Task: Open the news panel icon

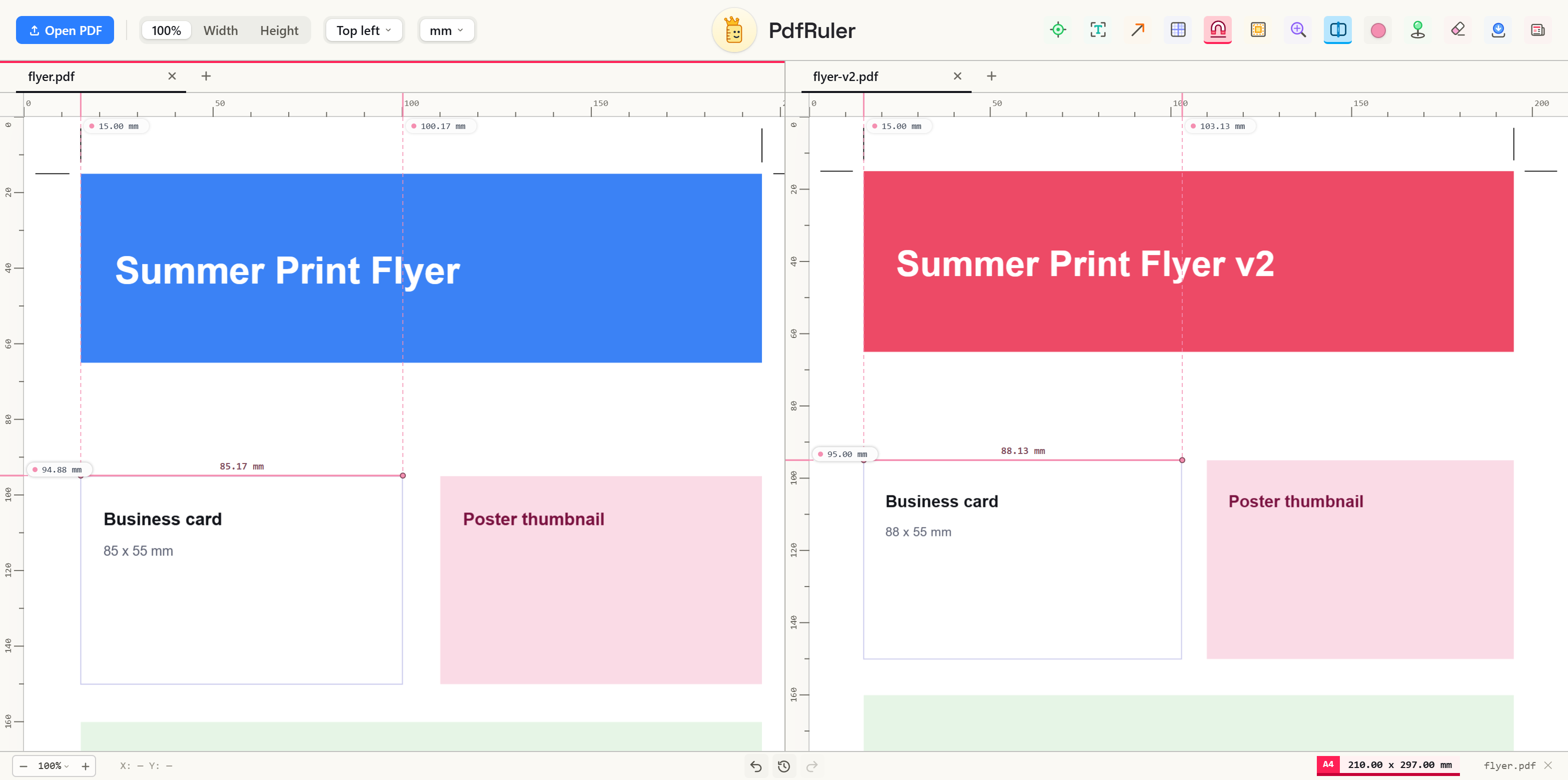Action: click(1537, 30)
